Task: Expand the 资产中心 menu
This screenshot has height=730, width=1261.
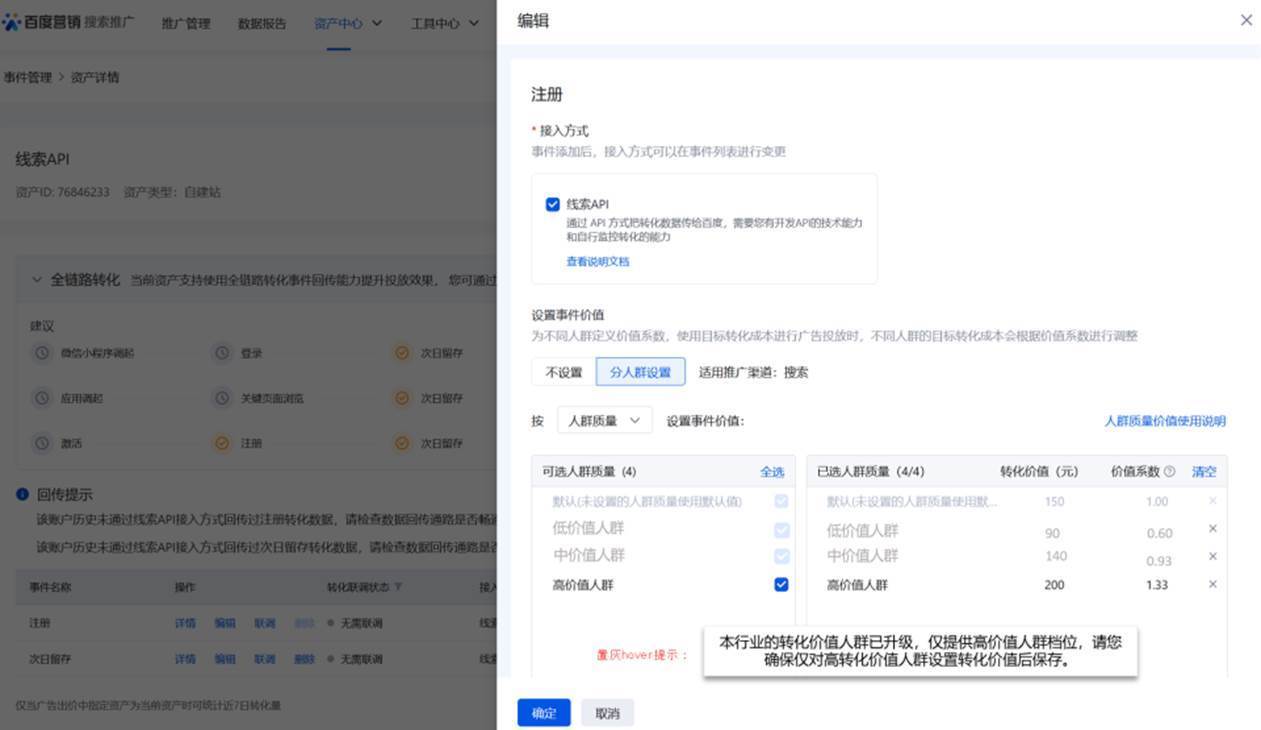Action: tap(348, 23)
